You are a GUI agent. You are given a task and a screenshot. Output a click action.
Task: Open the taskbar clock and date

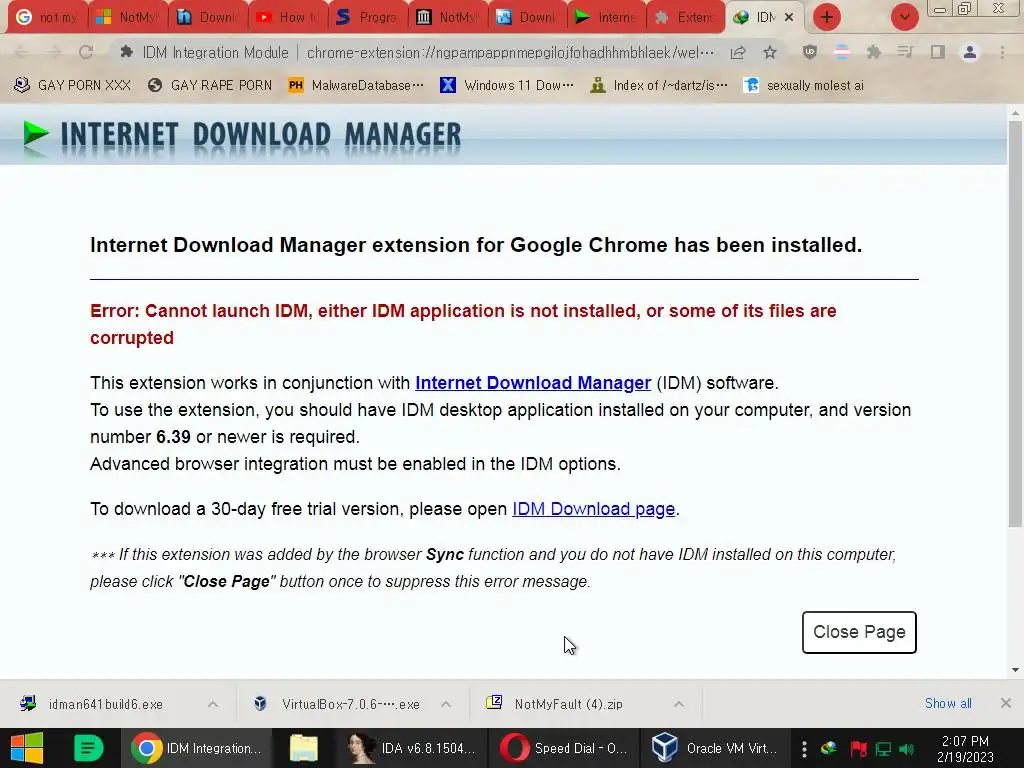point(965,748)
